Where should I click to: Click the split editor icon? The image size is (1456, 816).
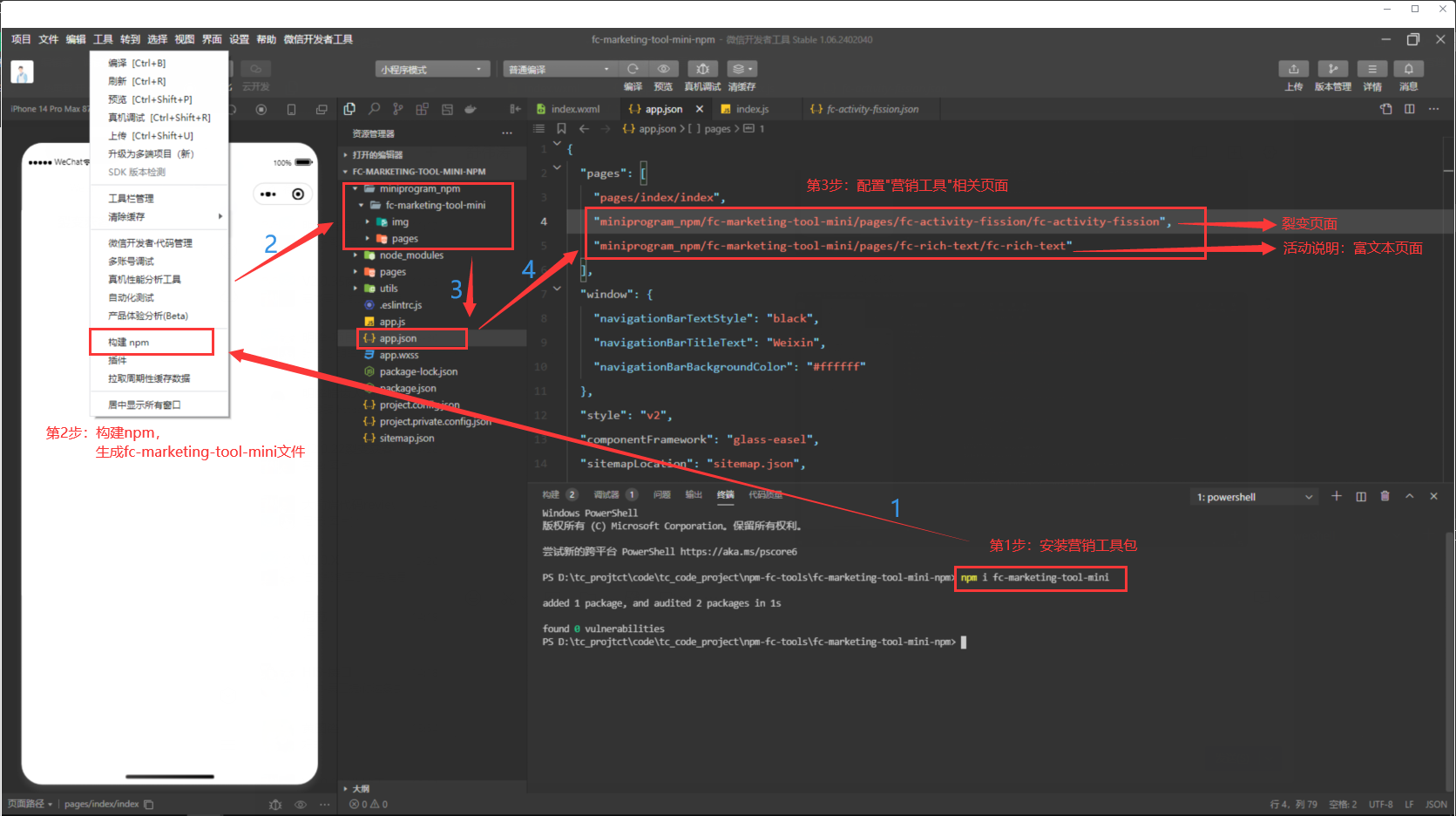1409,109
